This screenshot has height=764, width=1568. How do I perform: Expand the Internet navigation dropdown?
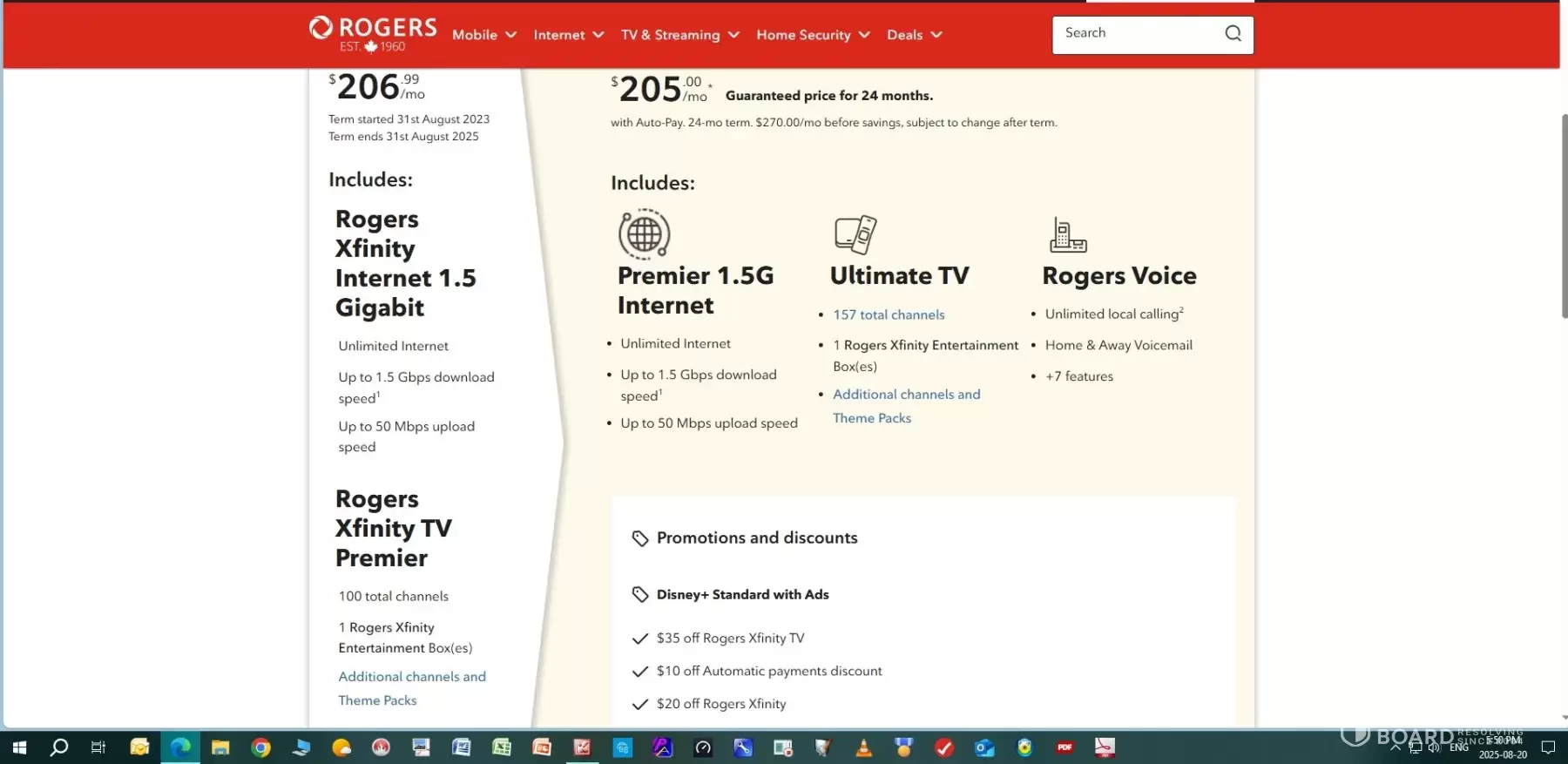coord(568,35)
